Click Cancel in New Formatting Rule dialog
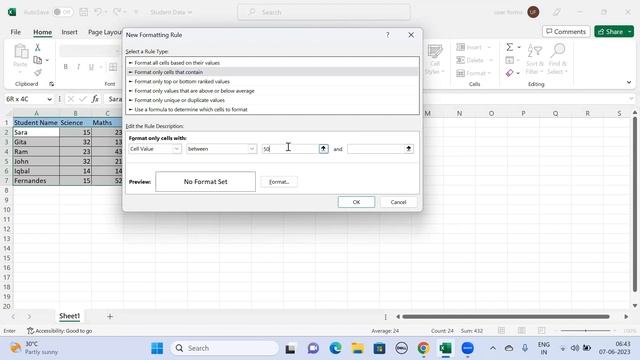This screenshot has width=640, height=360. [x=398, y=202]
